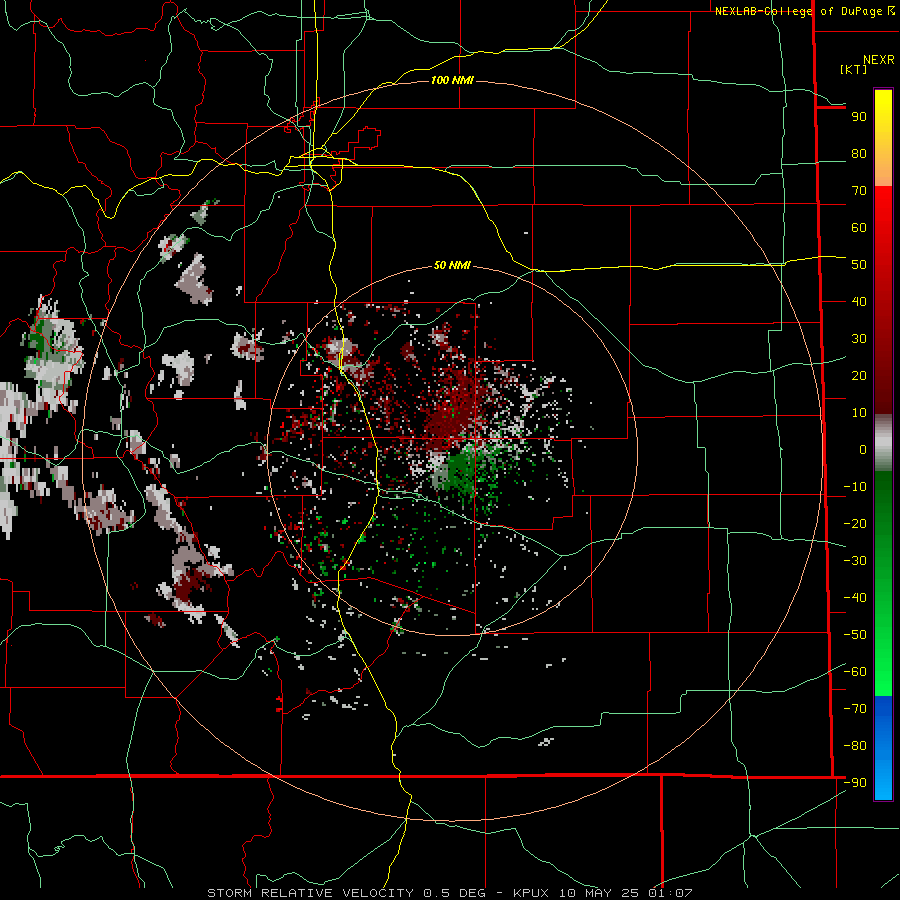Select the [KT] units label
The width and height of the screenshot is (900, 900).
854,69
